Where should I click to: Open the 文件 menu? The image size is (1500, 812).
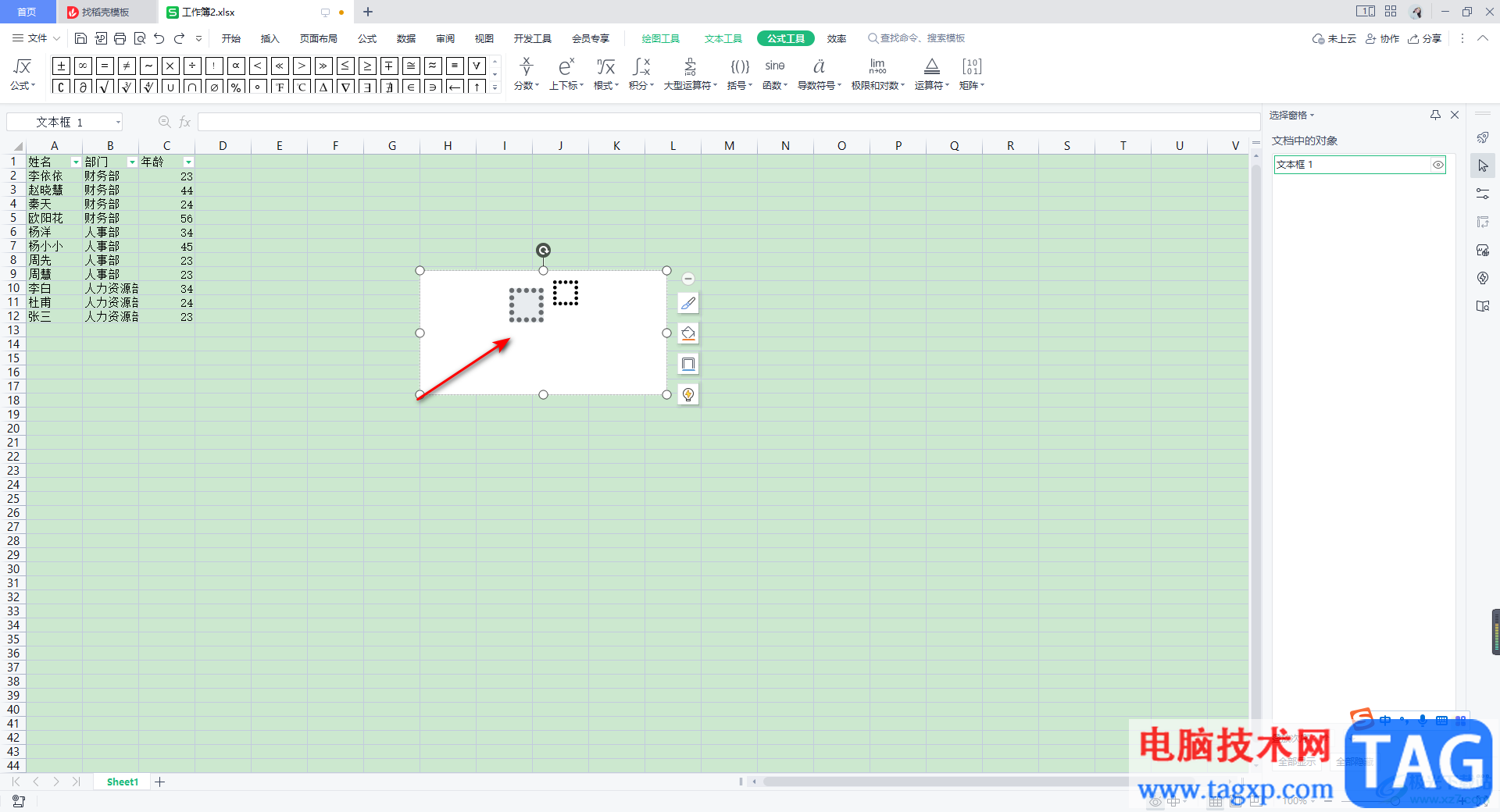36,38
